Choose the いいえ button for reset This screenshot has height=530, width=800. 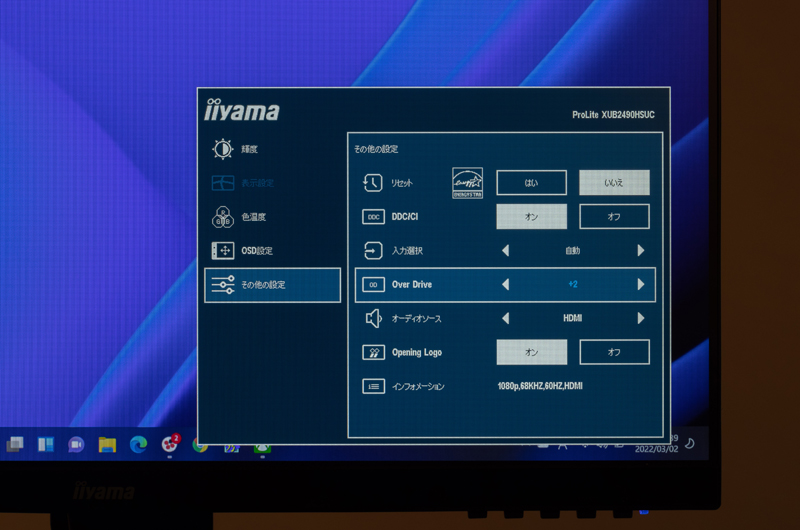[x=614, y=183]
